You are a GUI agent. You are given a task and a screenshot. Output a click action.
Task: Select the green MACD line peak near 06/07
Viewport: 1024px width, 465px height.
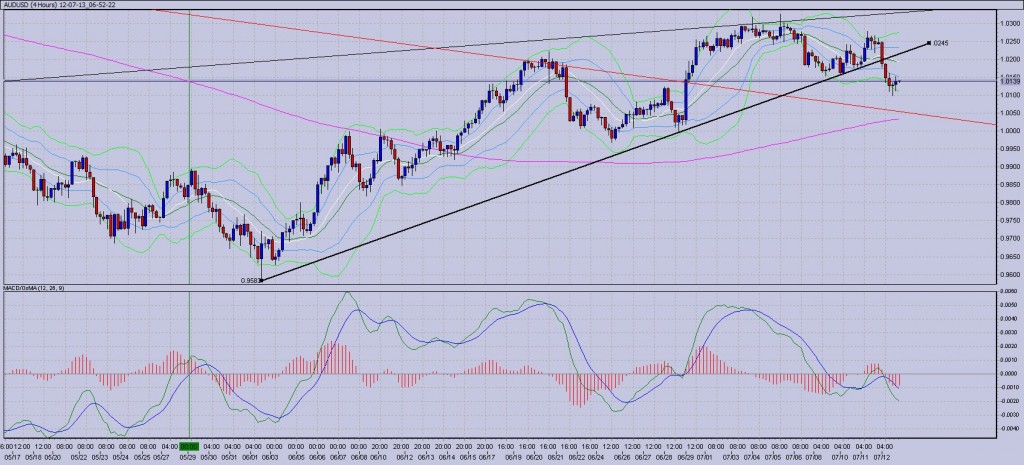(347, 293)
